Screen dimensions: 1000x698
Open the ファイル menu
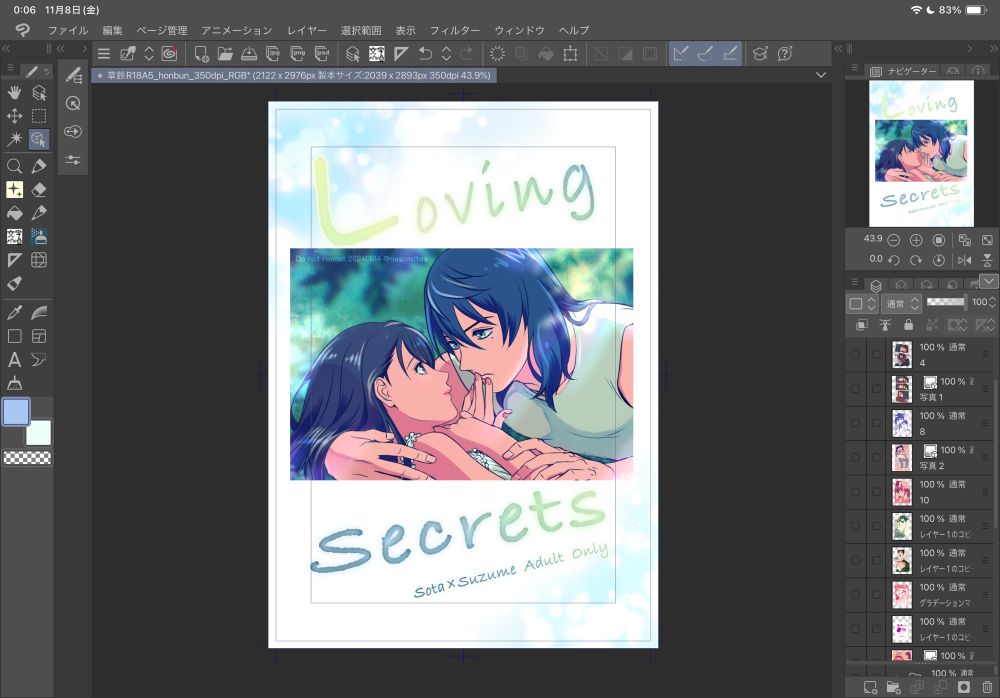tap(68, 30)
